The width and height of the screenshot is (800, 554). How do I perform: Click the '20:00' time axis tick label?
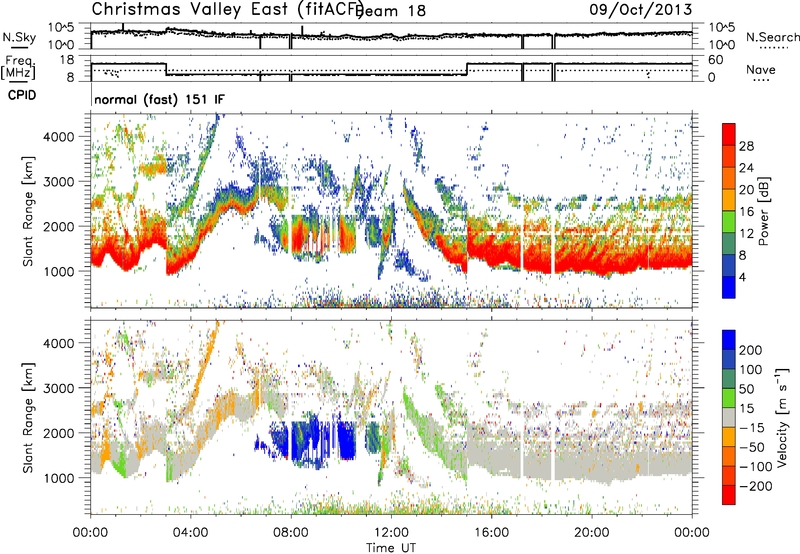(x=592, y=533)
